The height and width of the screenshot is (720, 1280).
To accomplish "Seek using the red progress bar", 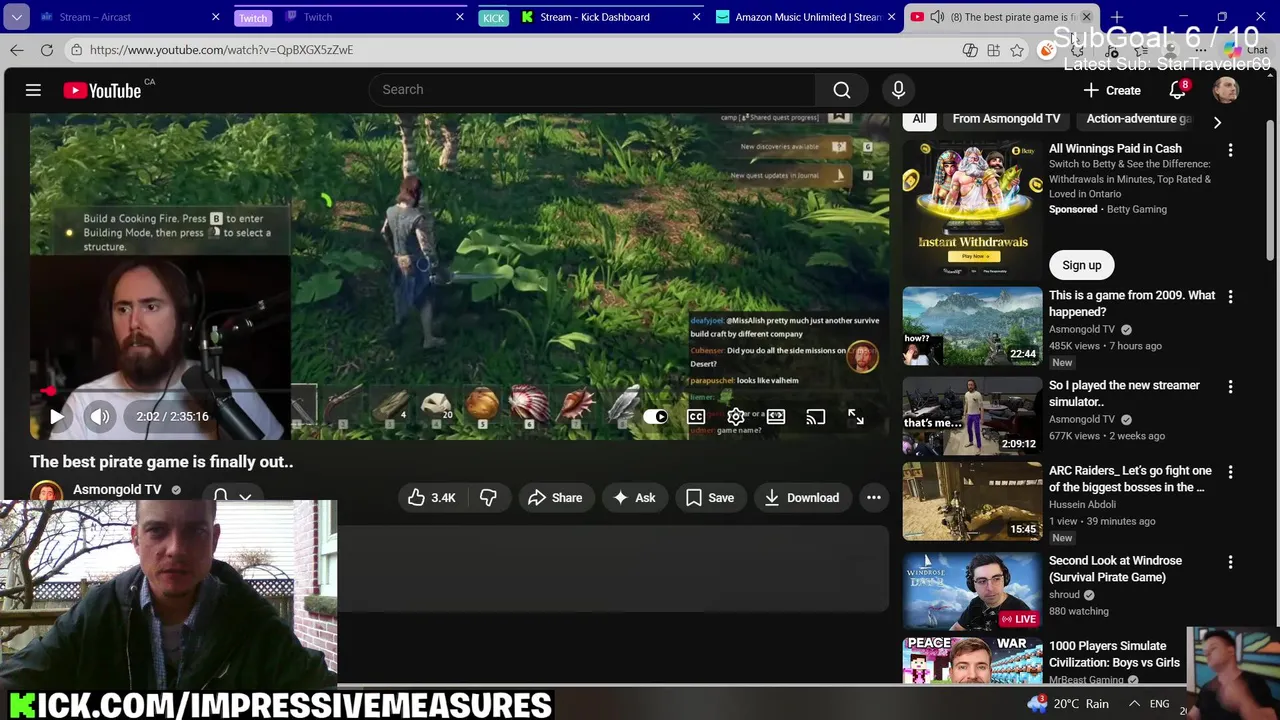I will point(460,392).
